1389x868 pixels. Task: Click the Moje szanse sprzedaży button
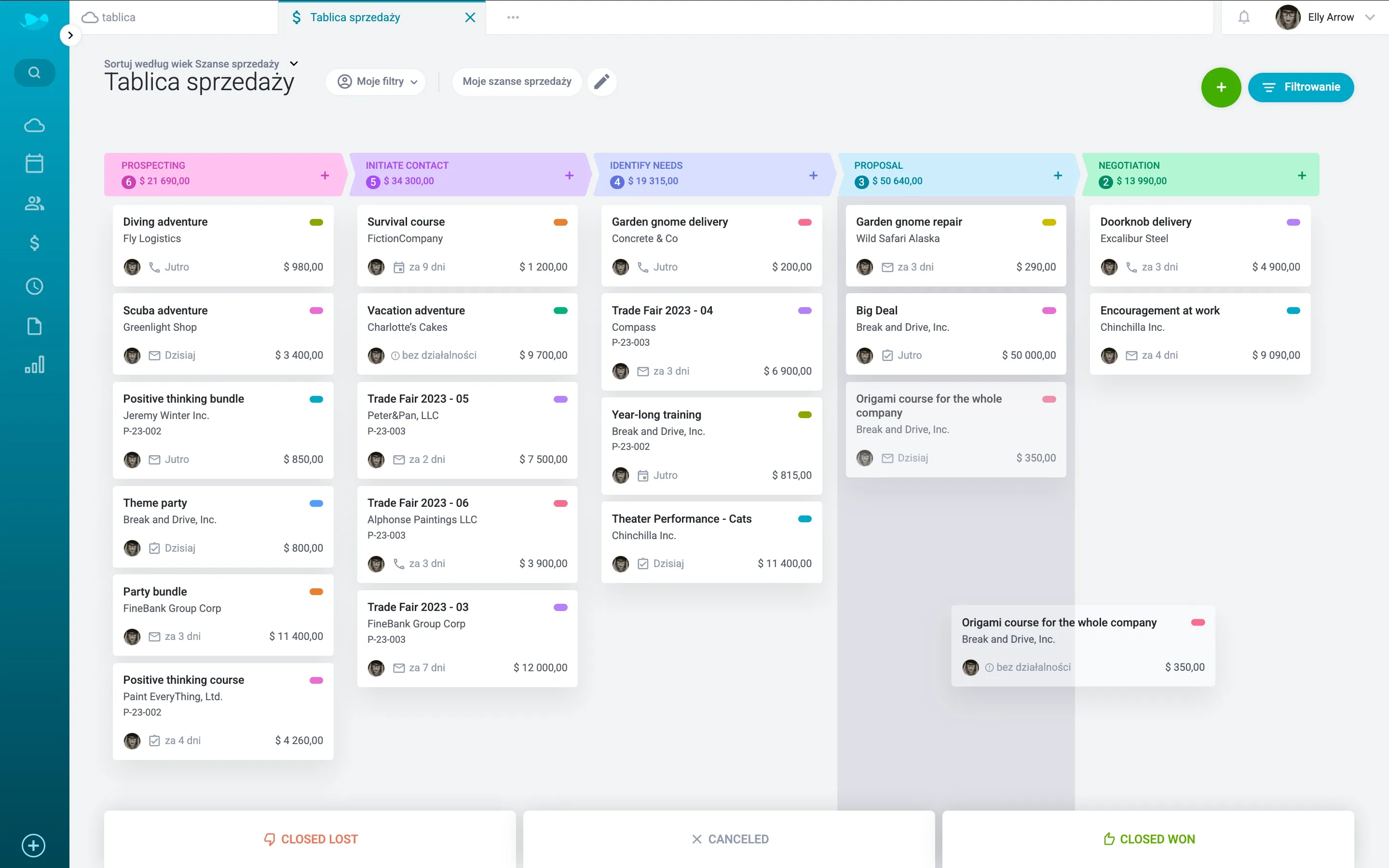click(516, 81)
